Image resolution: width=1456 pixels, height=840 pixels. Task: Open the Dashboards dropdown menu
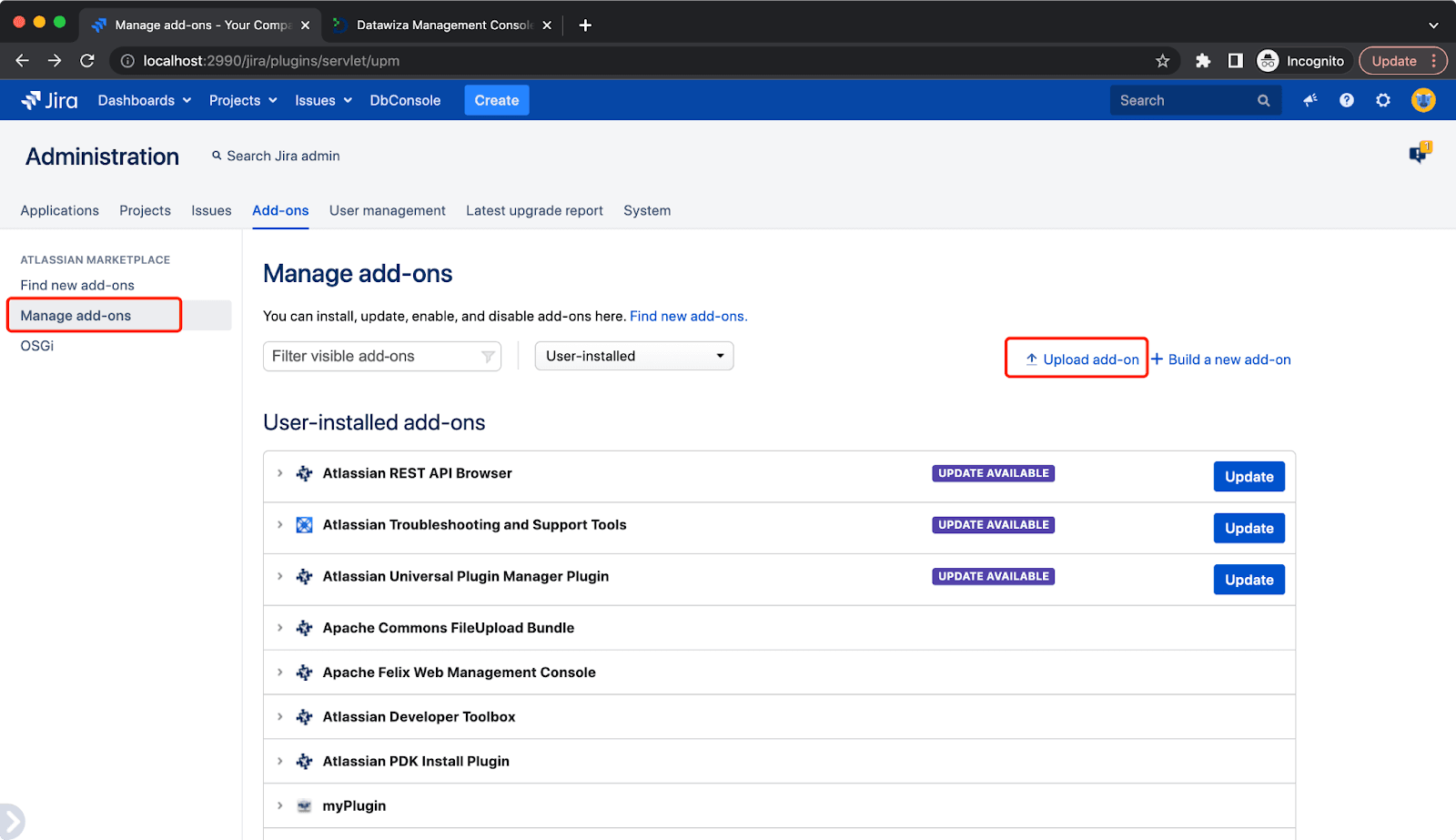point(145,100)
